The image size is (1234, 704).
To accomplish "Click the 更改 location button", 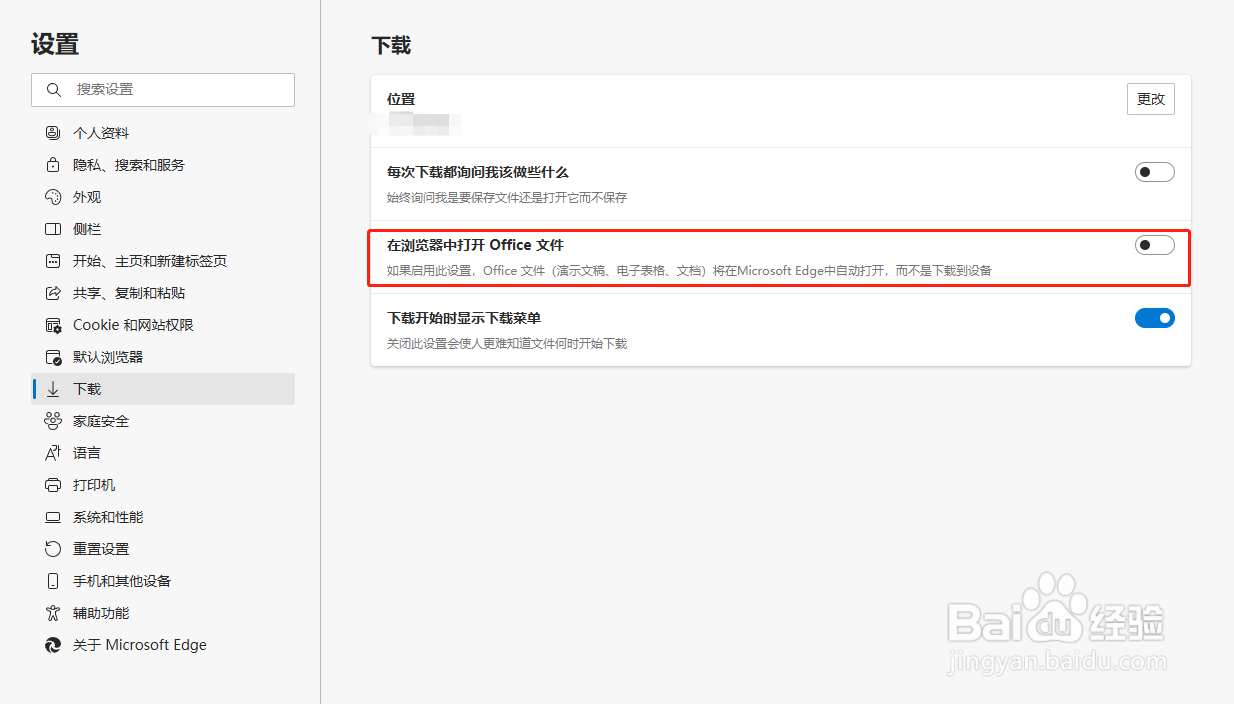I will point(1151,99).
